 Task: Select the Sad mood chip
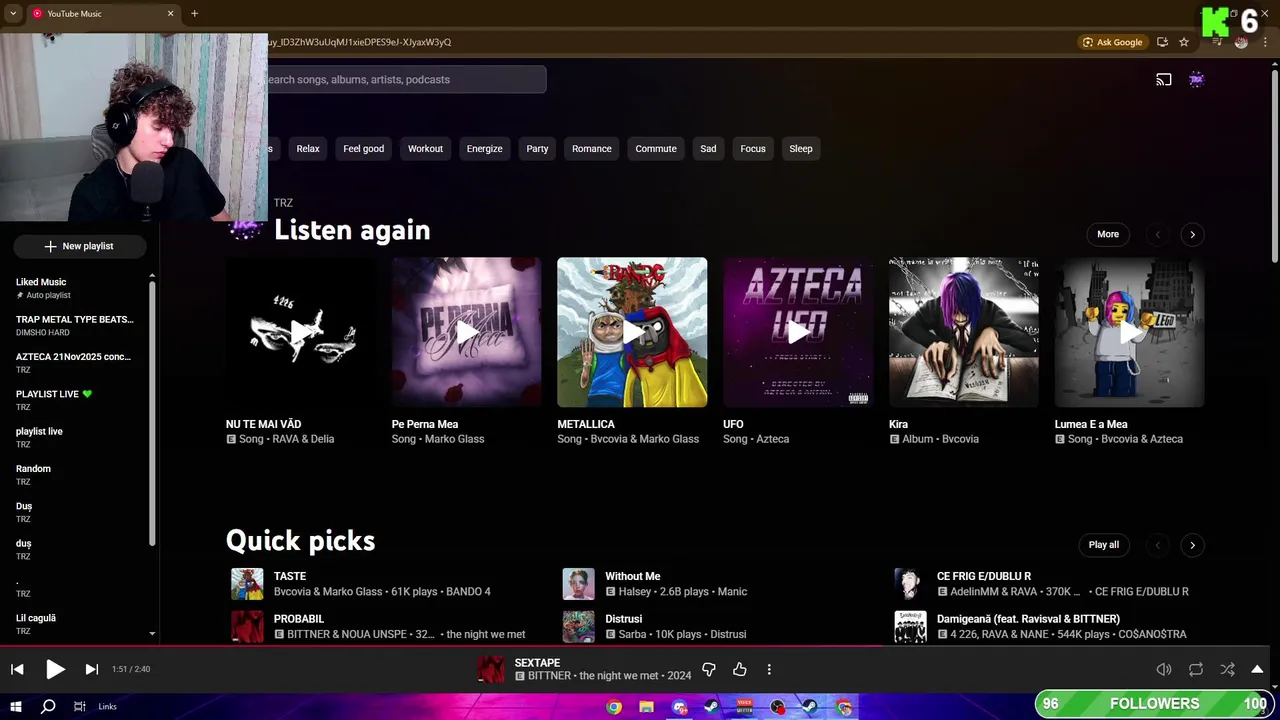(708, 149)
